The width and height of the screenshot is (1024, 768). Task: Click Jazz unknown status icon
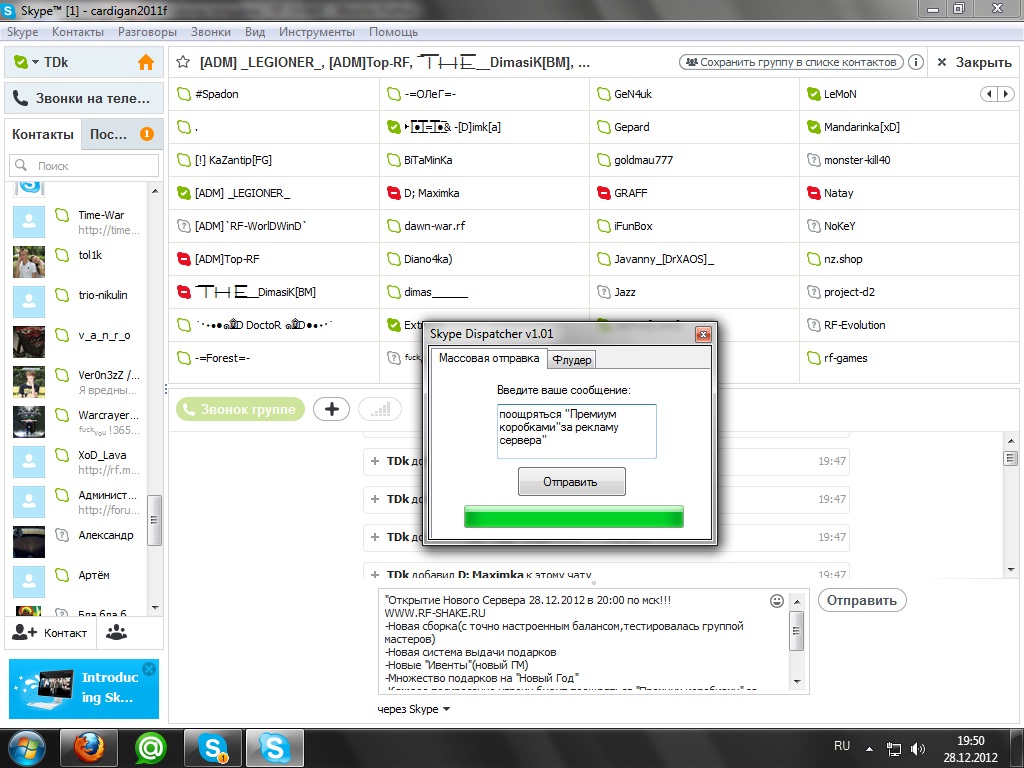pos(603,292)
